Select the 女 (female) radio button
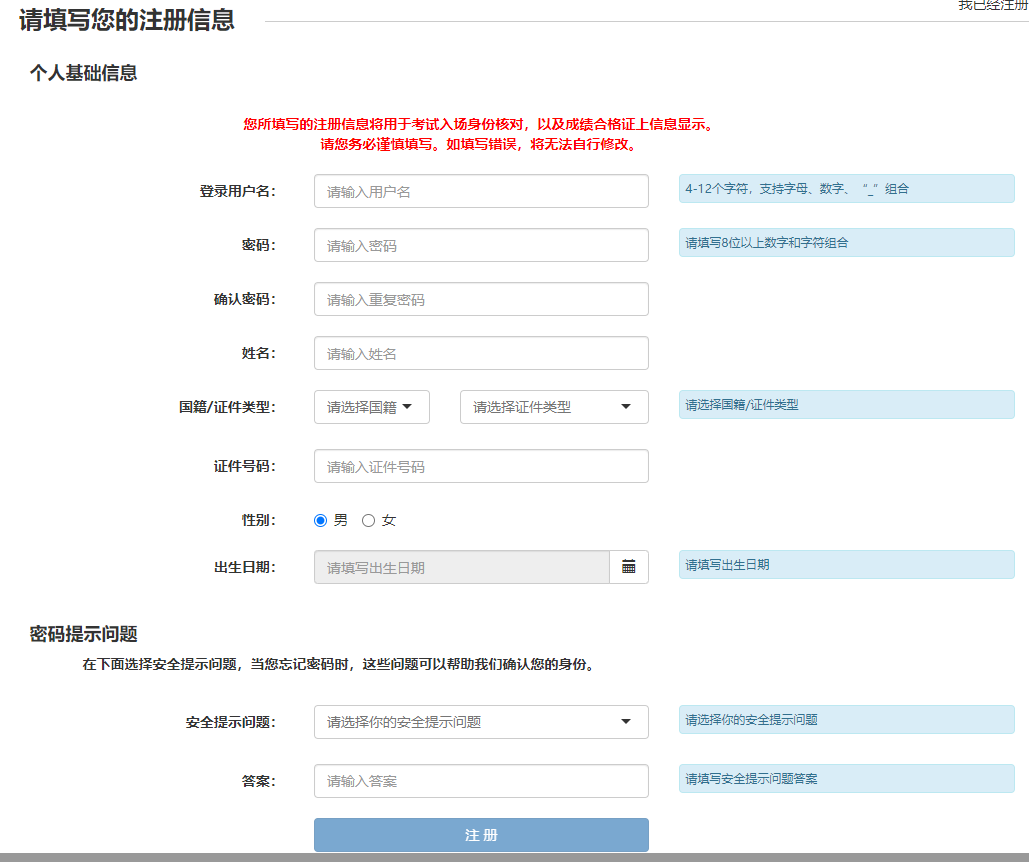 368,520
